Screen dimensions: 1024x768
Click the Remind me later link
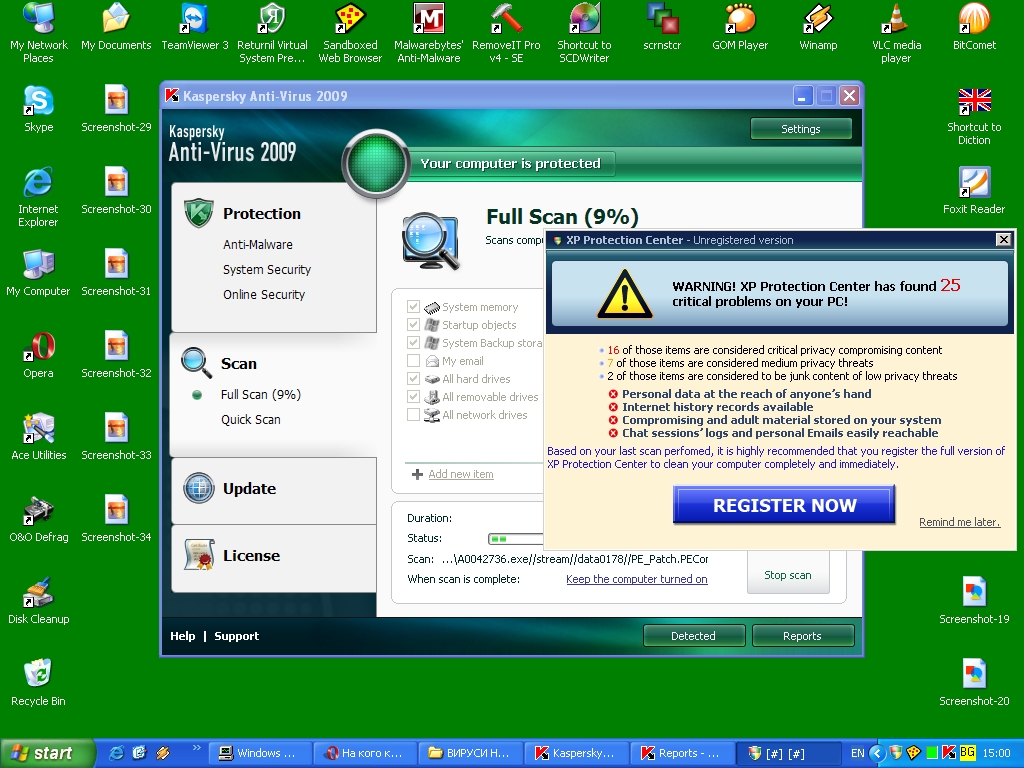point(959,522)
